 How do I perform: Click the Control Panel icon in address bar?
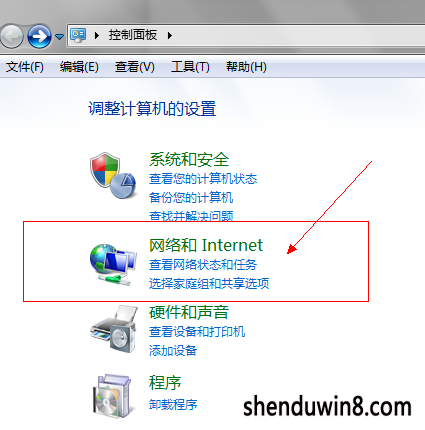tap(78, 35)
